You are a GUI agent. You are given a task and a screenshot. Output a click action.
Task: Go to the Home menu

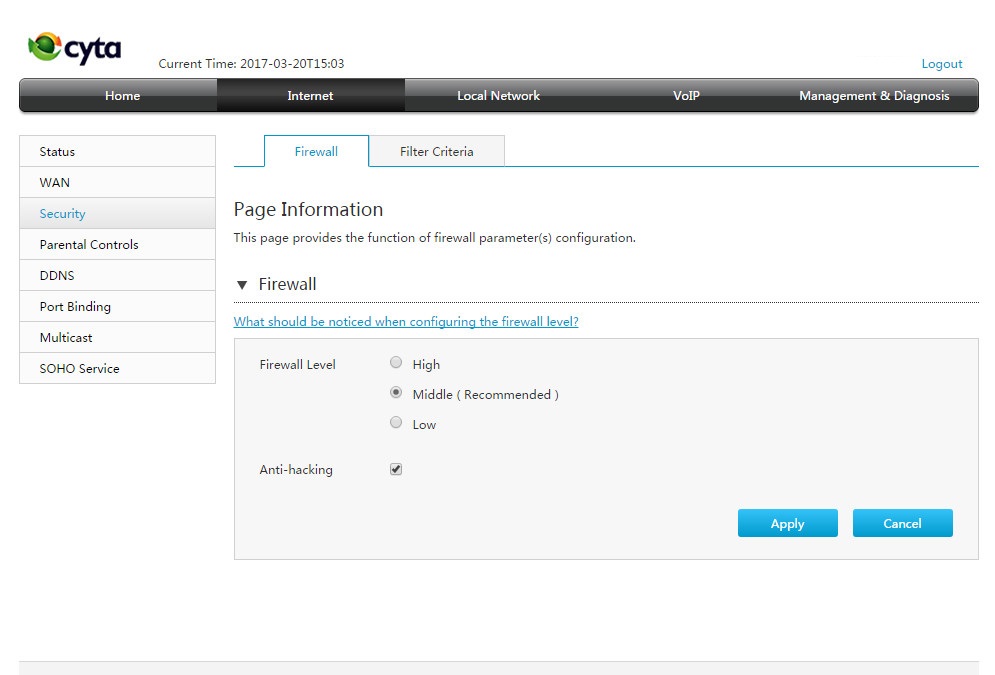[122, 96]
